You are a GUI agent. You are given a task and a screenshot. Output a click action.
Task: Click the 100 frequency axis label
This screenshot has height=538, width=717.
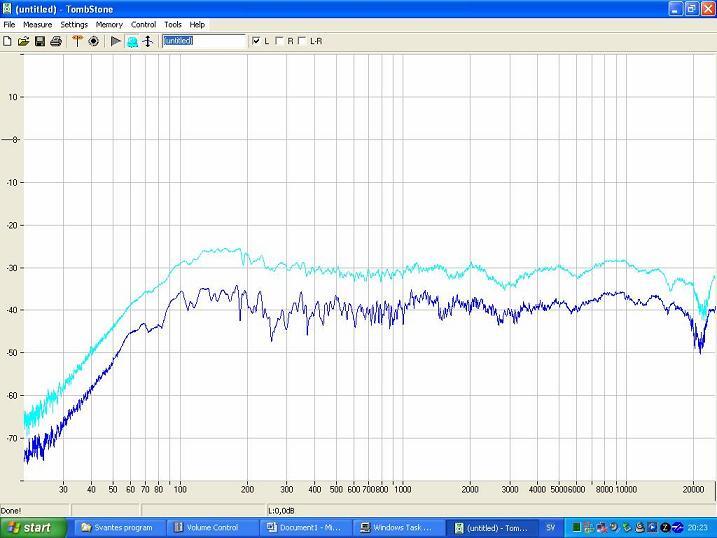180,490
